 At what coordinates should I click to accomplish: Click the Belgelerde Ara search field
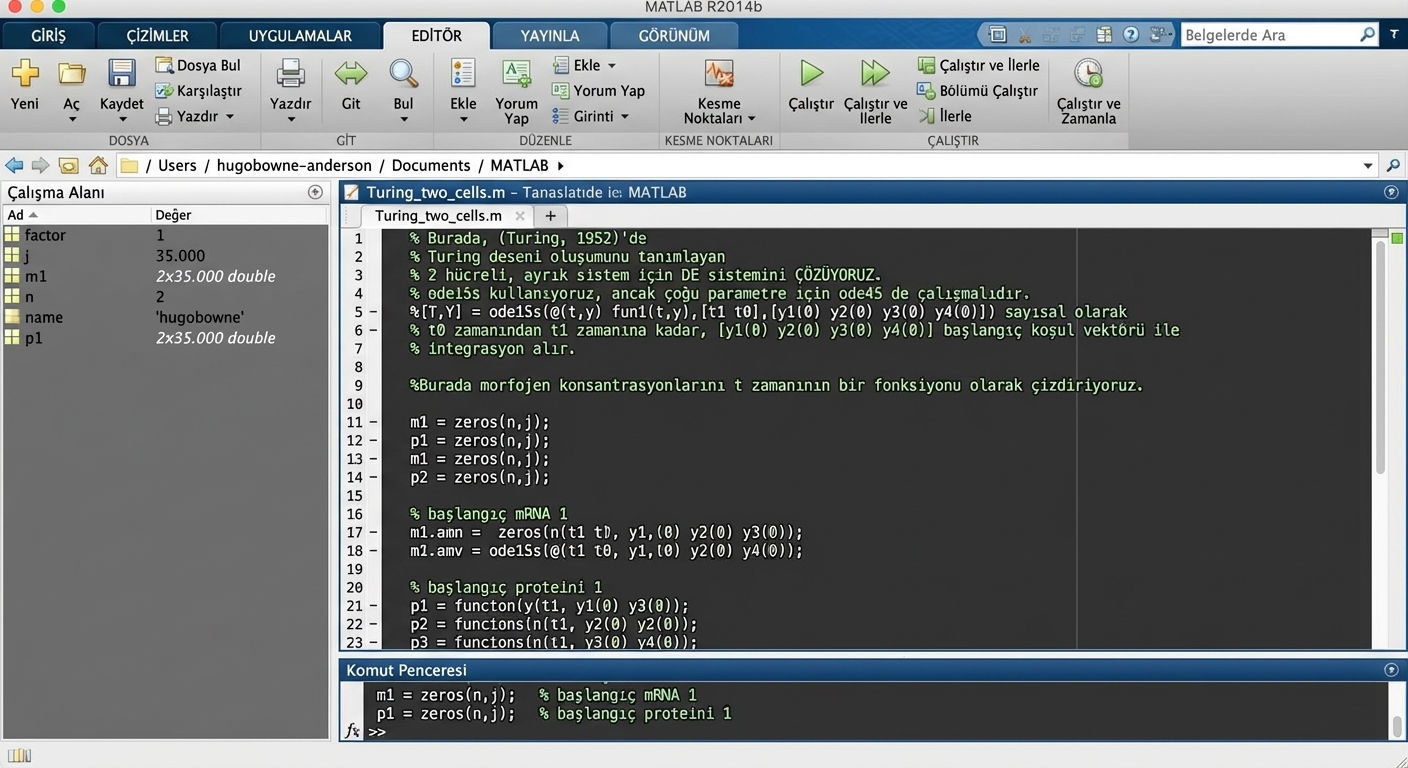(1270, 35)
